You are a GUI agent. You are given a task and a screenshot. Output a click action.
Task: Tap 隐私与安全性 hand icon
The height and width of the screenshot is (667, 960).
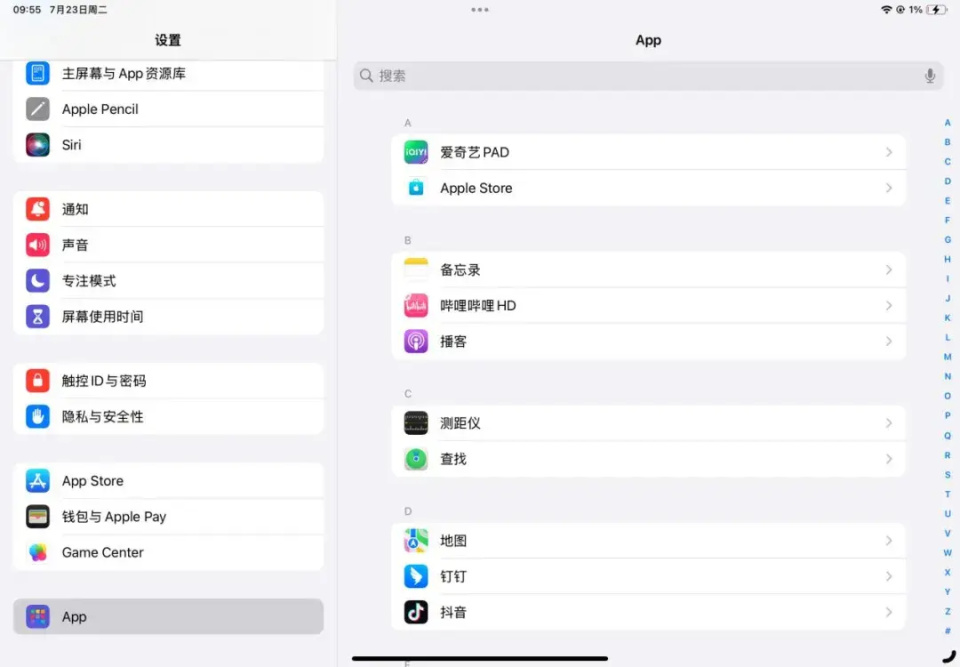point(37,416)
